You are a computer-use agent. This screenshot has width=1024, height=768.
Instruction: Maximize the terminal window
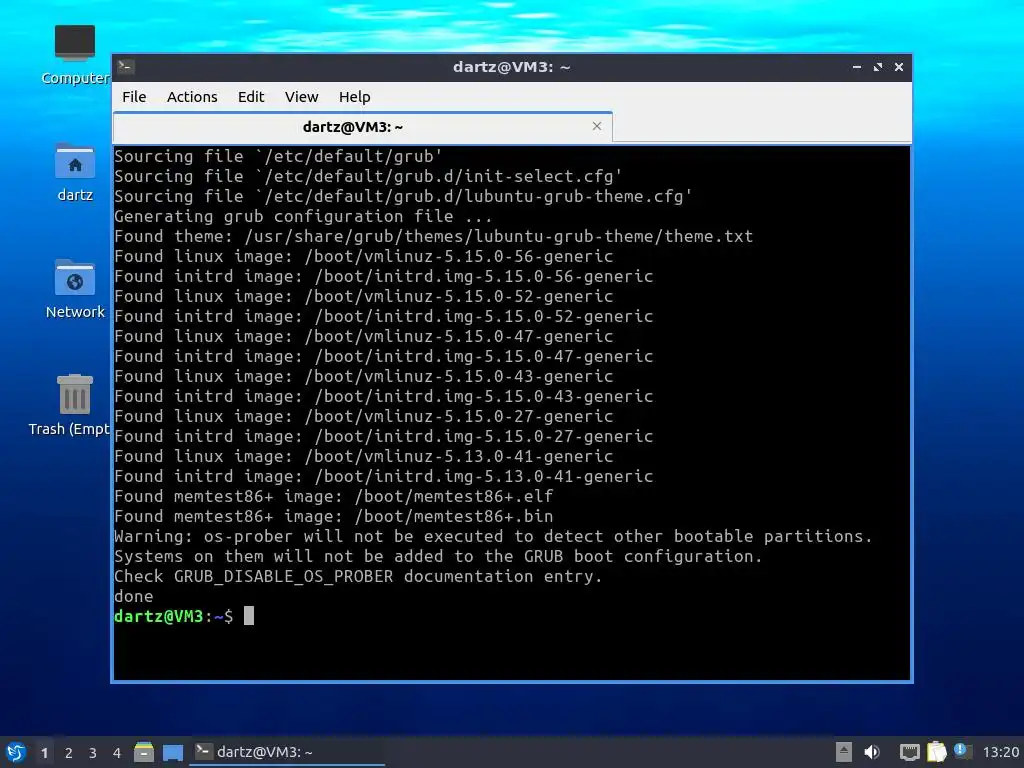[x=878, y=67]
